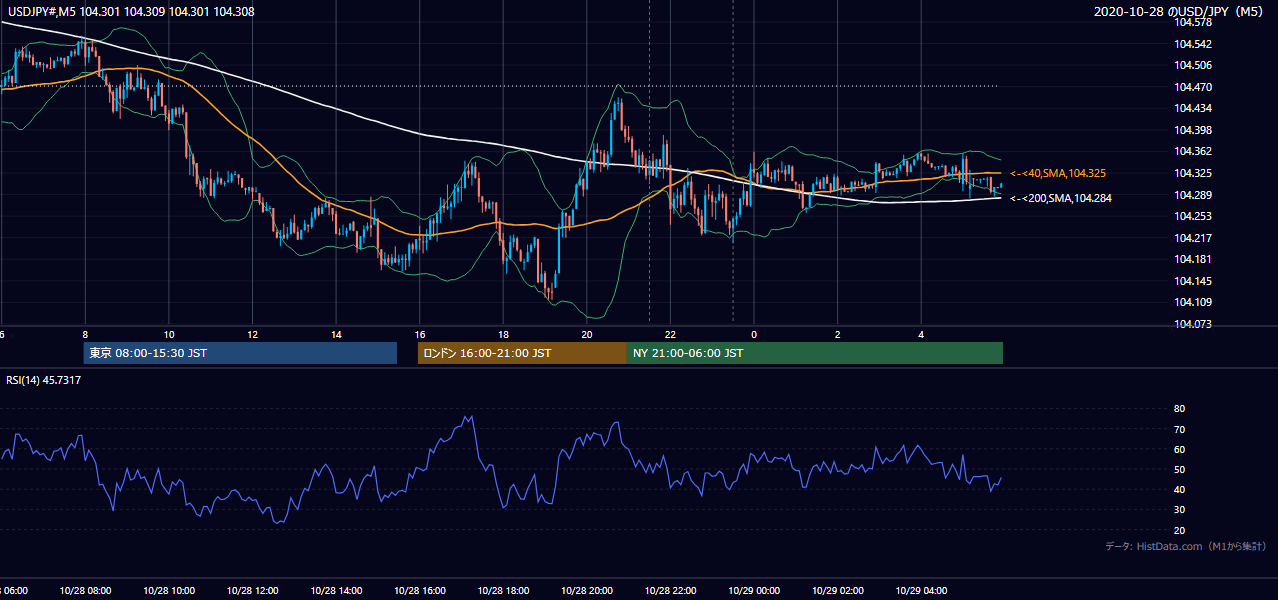Click the 10/28 12:00 date axis label
The width and height of the screenshot is (1278, 600).
click(x=252, y=591)
